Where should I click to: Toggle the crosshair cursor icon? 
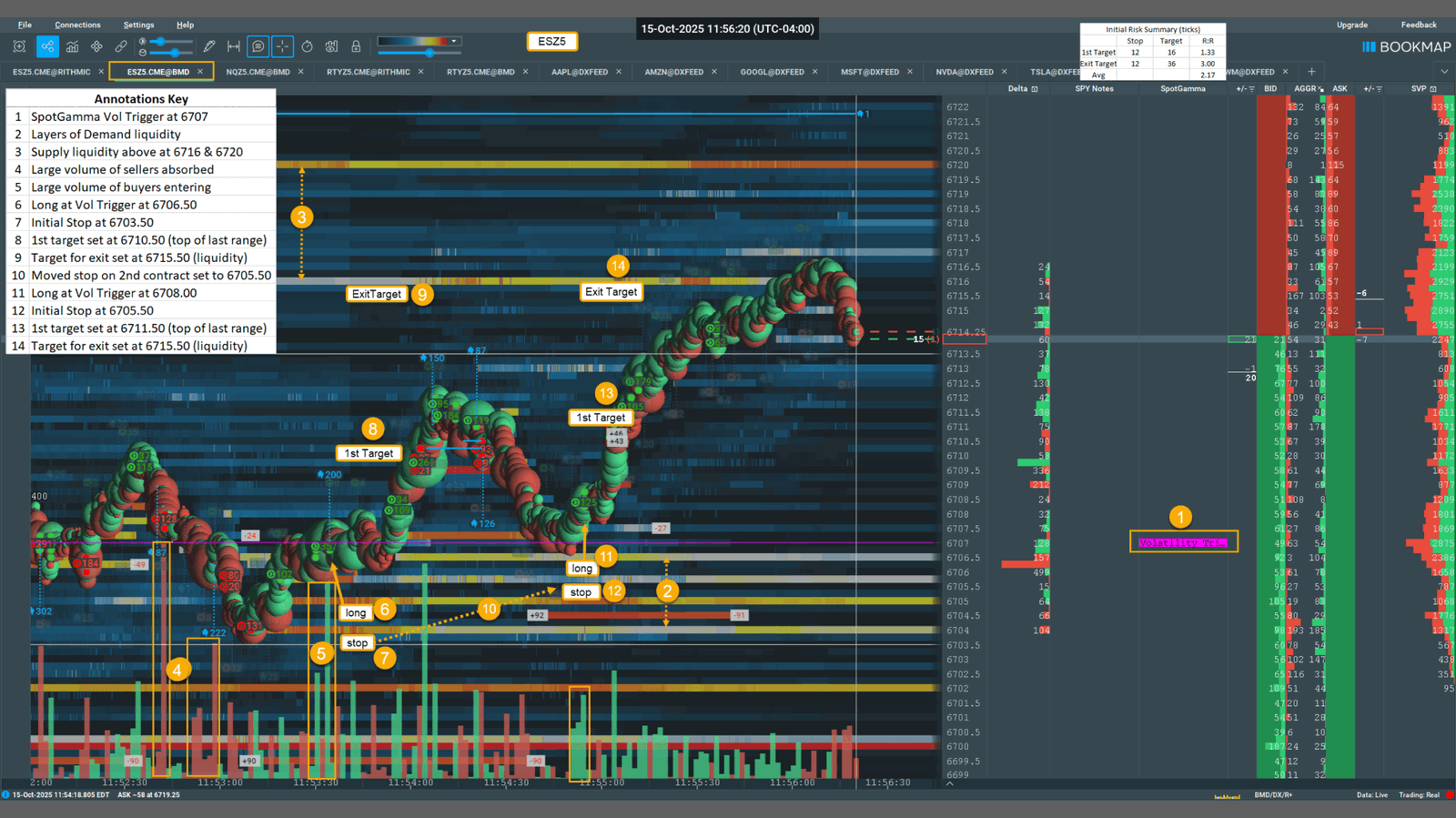282,46
